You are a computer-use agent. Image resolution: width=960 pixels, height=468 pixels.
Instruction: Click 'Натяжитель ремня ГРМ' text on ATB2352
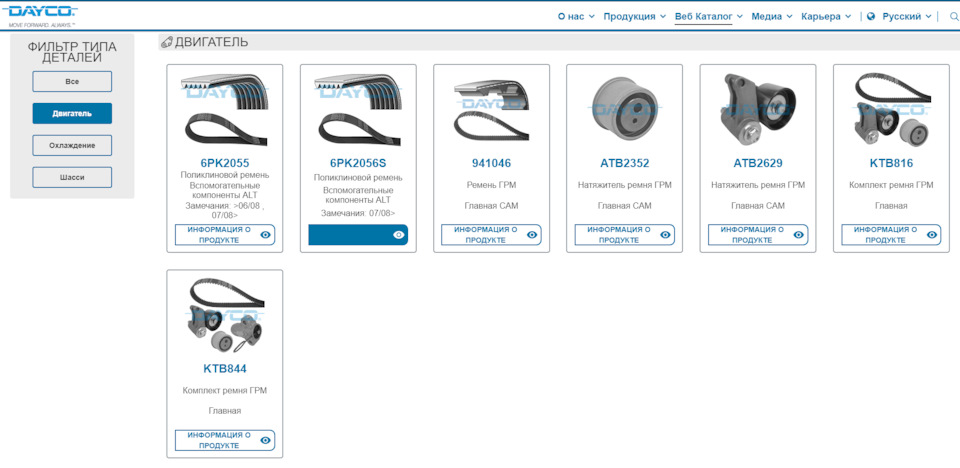[x=624, y=184]
